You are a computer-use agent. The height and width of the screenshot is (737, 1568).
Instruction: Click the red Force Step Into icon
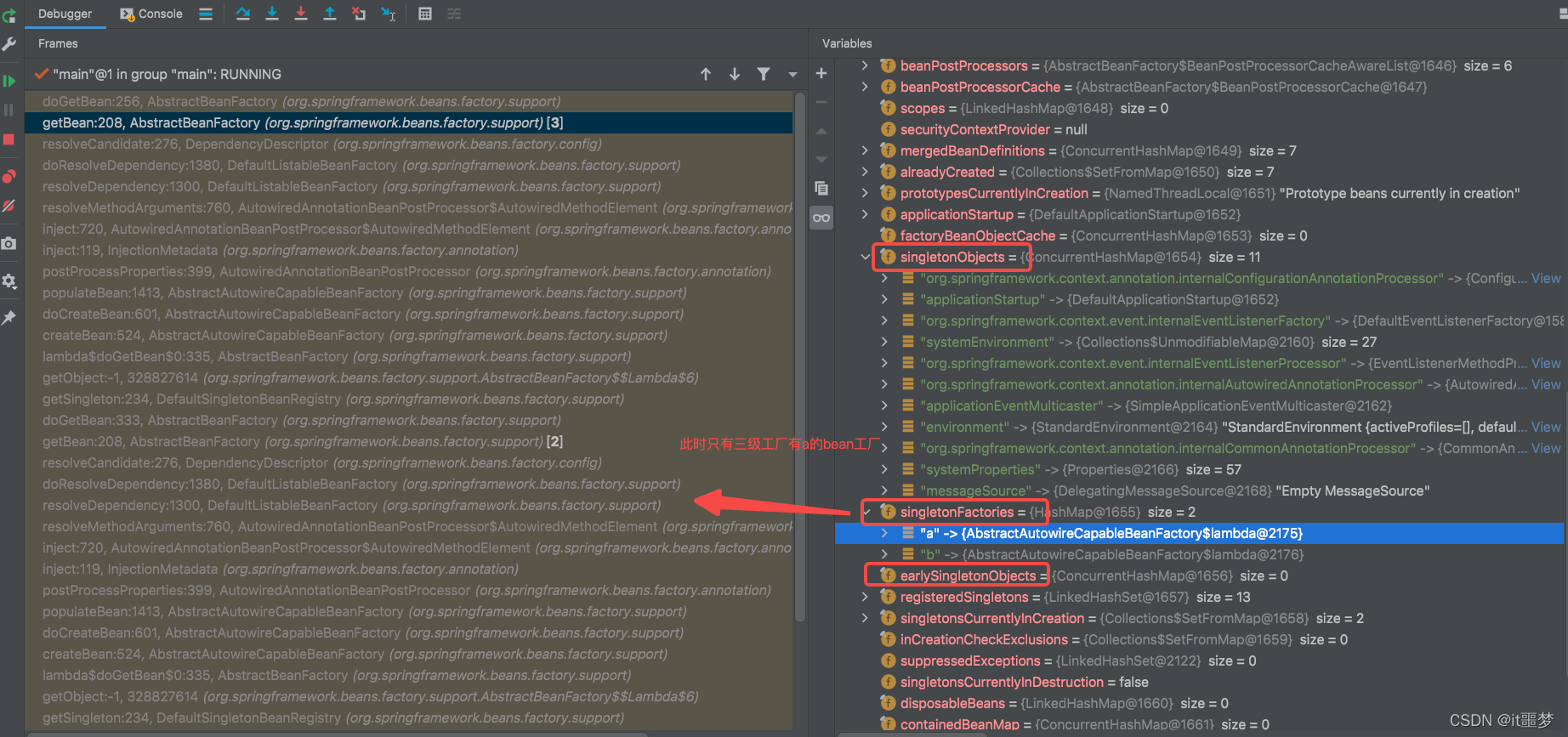pos(301,14)
